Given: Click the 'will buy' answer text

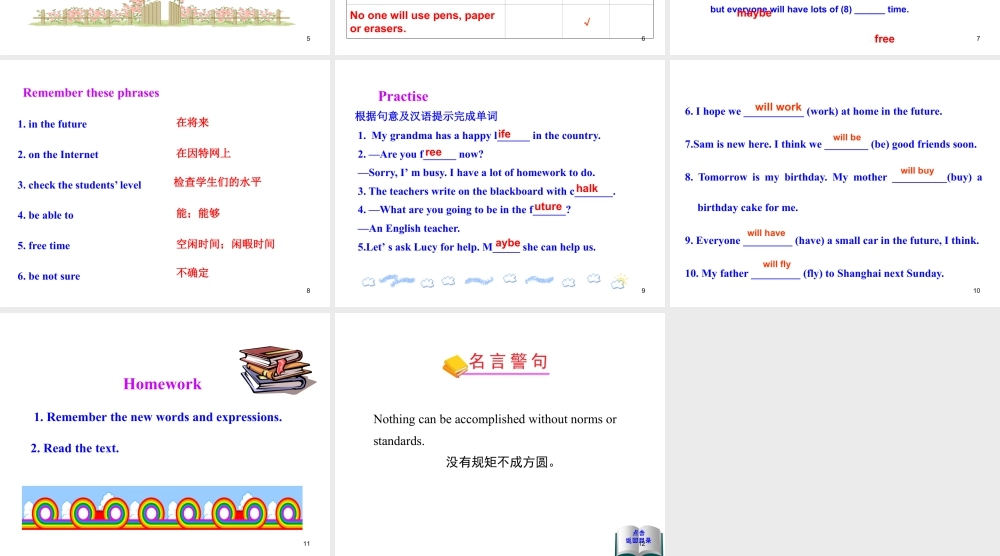Looking at the screenshot, I should (917, 171).
